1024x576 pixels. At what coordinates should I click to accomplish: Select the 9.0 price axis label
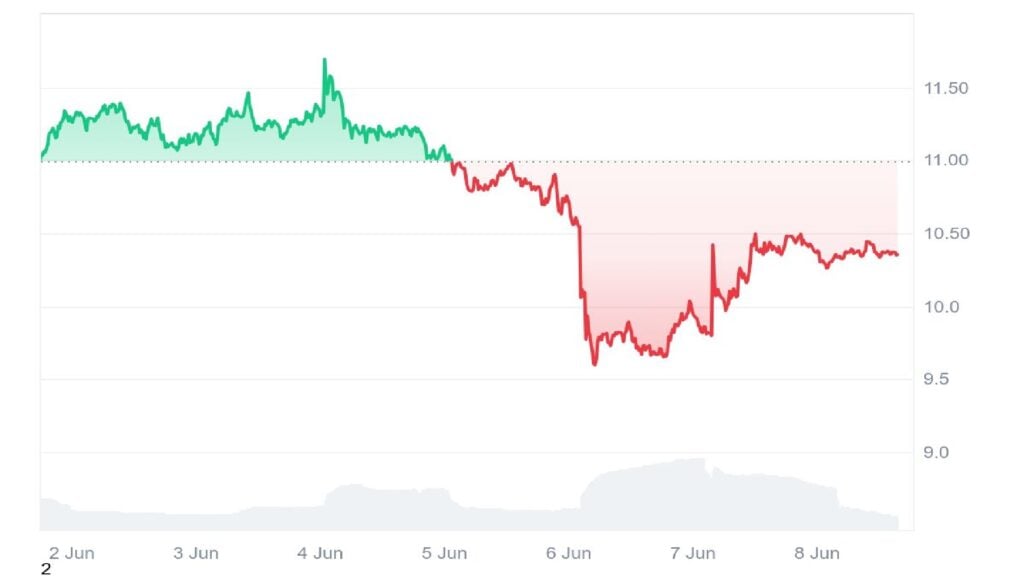pos(939,452)
